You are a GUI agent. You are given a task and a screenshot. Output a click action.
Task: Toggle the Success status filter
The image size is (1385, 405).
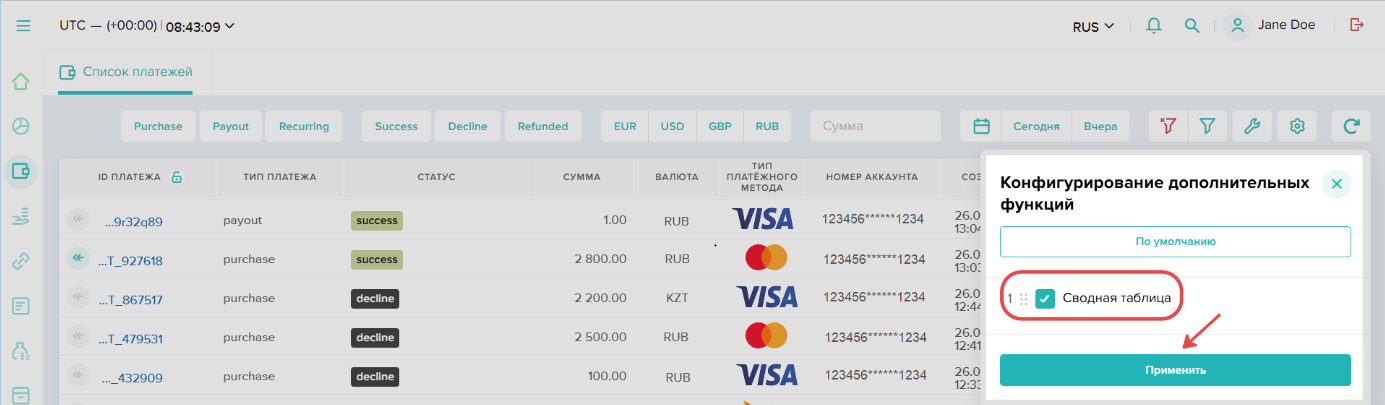396,126
